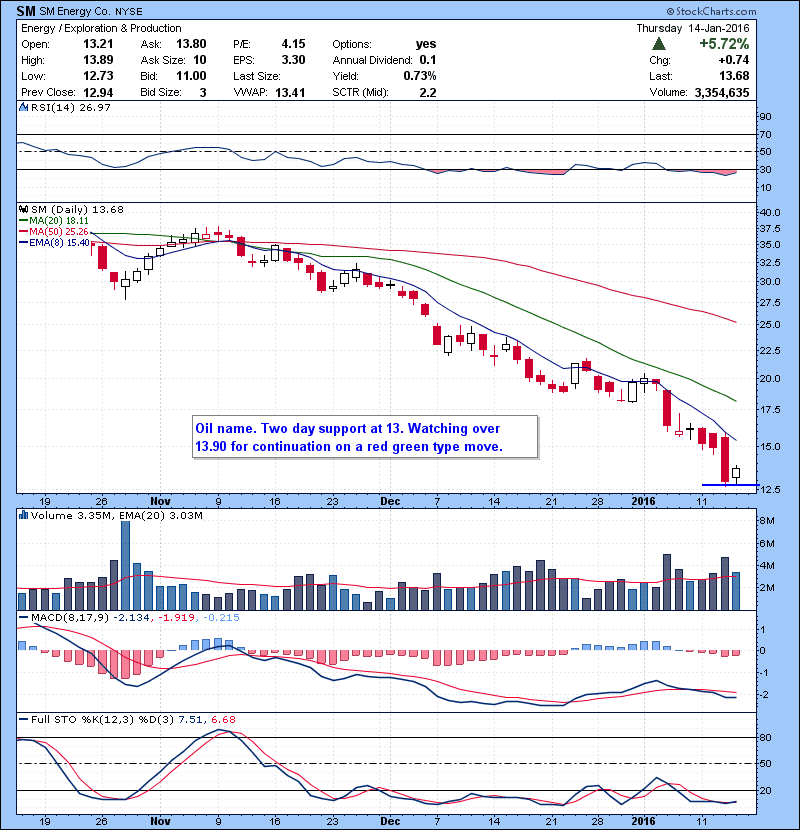Image resolution: width=800 pixels, height=830 pixels.
Task: Click the blue annotation text about support at 13
Action: tap(348, 437)
